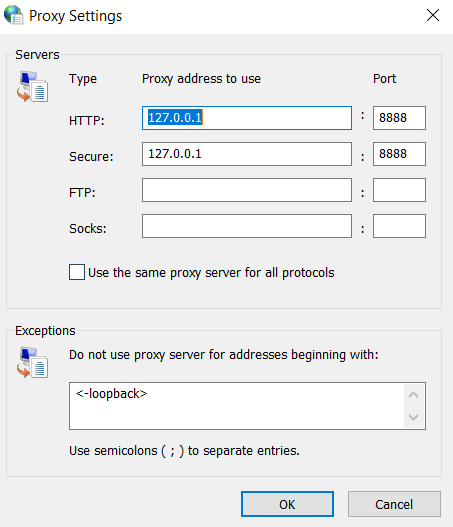Click the Secure proxy address field
This screenshot has height=527, width=453.
(x=247, y=154)
